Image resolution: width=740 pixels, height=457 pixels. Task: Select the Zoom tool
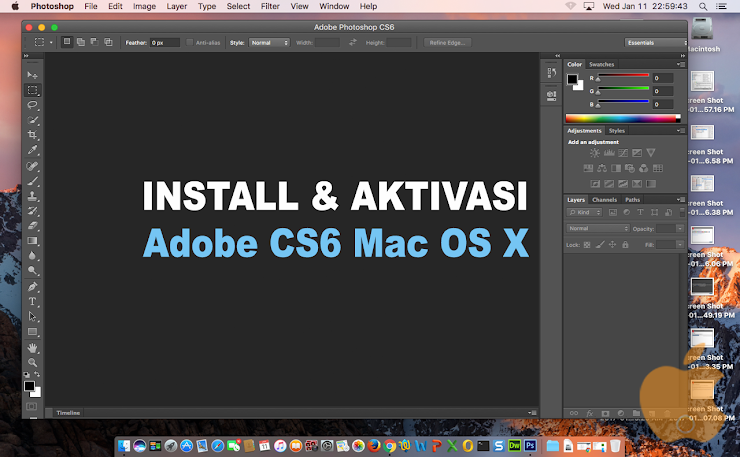pos(32,363)
